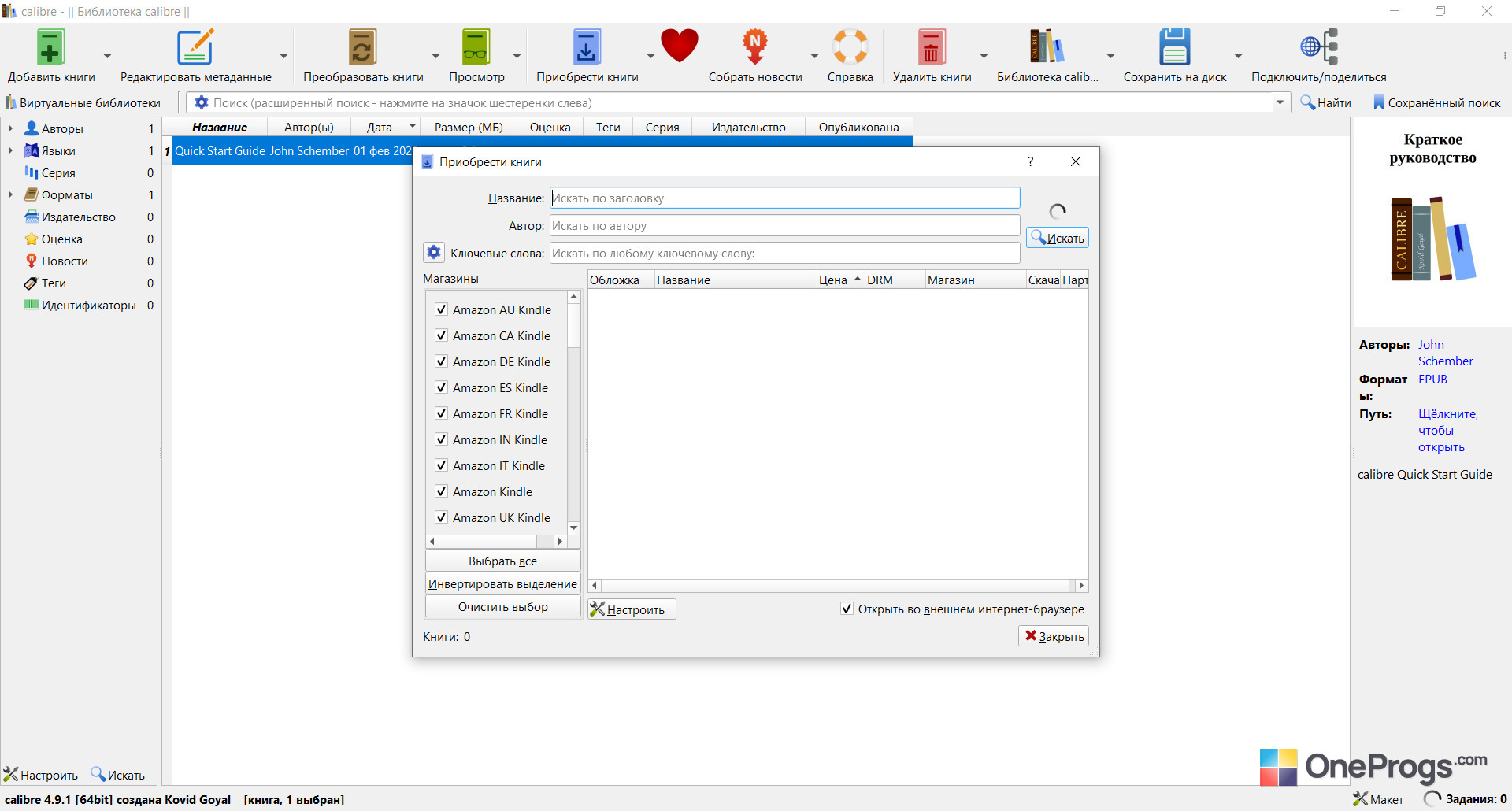Open Virtual libraries button
Viewport: 1512px width, 811px height.
pos(83,102)
